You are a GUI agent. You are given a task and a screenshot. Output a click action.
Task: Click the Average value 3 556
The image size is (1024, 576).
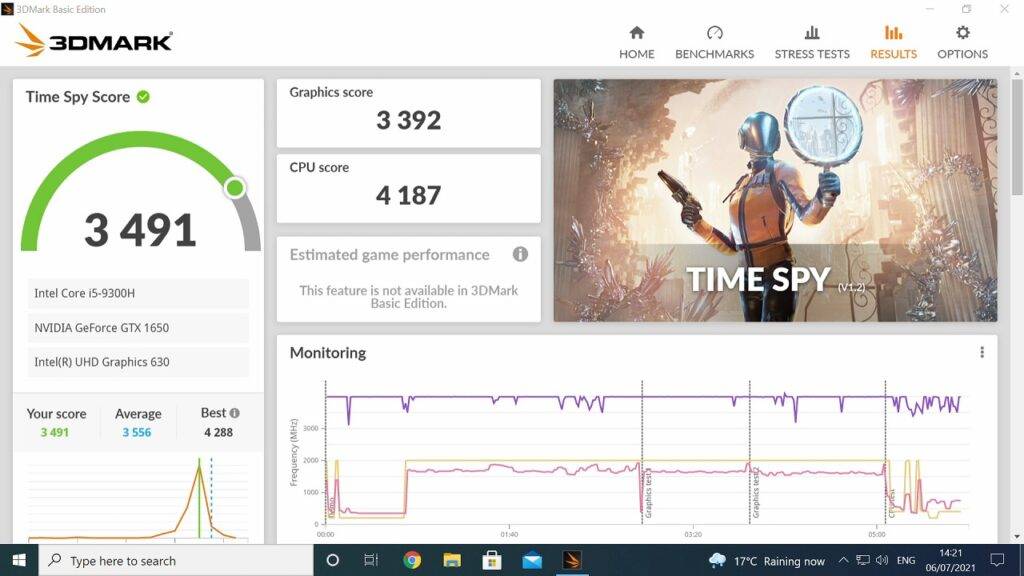point(136,432)
